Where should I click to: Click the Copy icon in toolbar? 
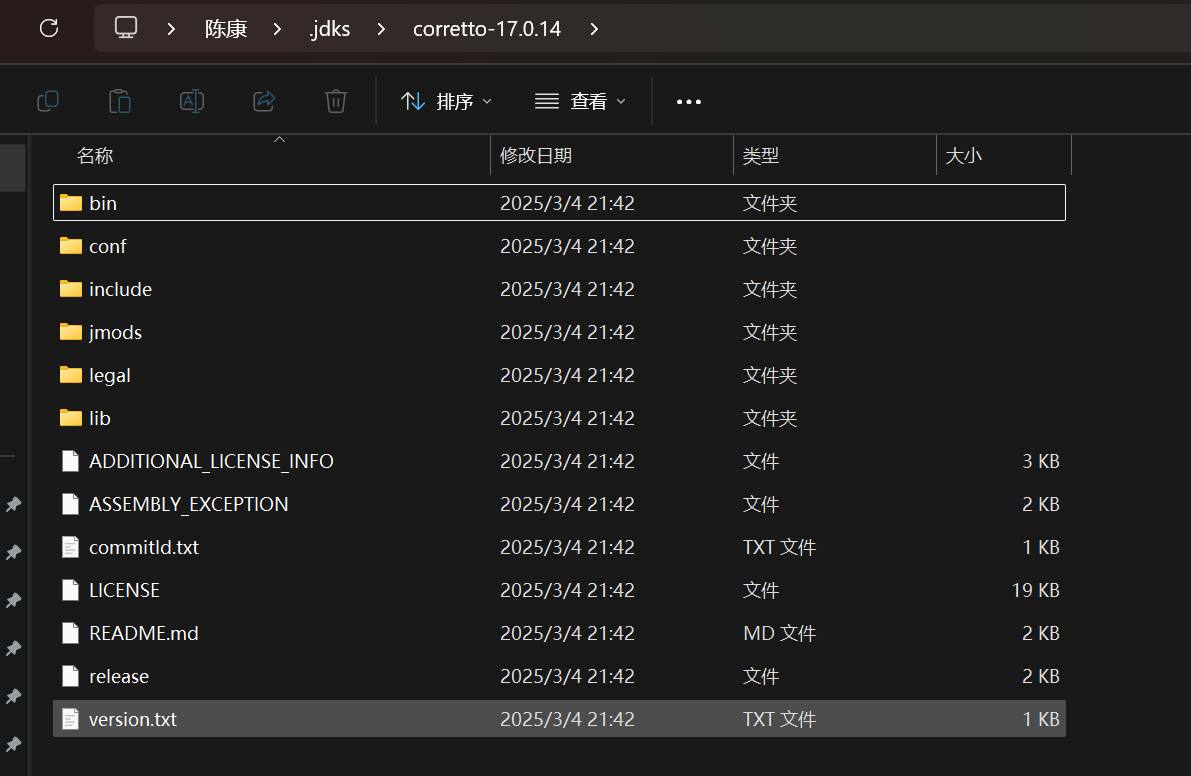click(x=48, y=101)
